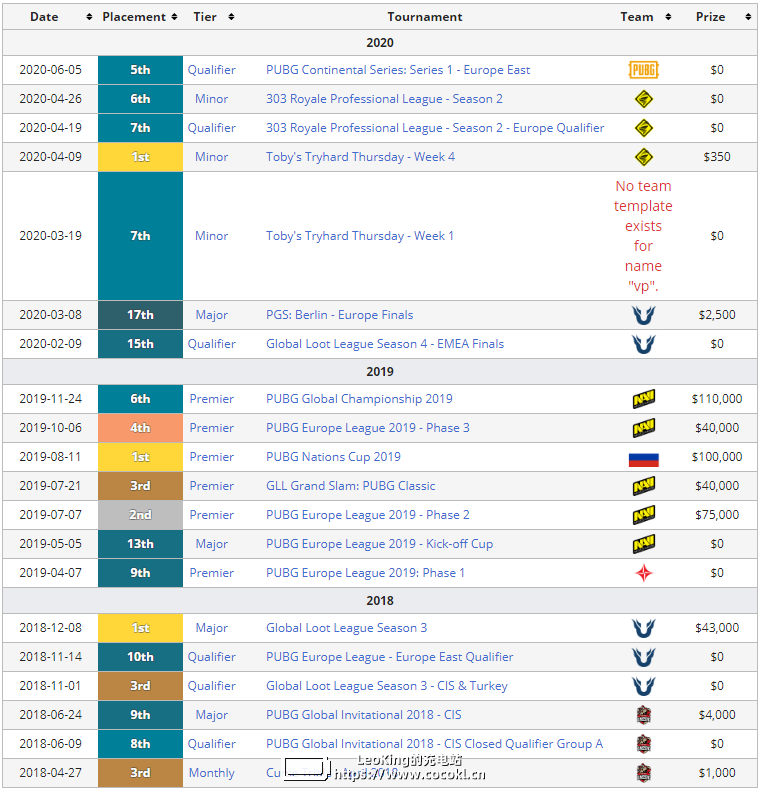Click the Monthly tier link for 2018-04-27

tap(212, 773)
